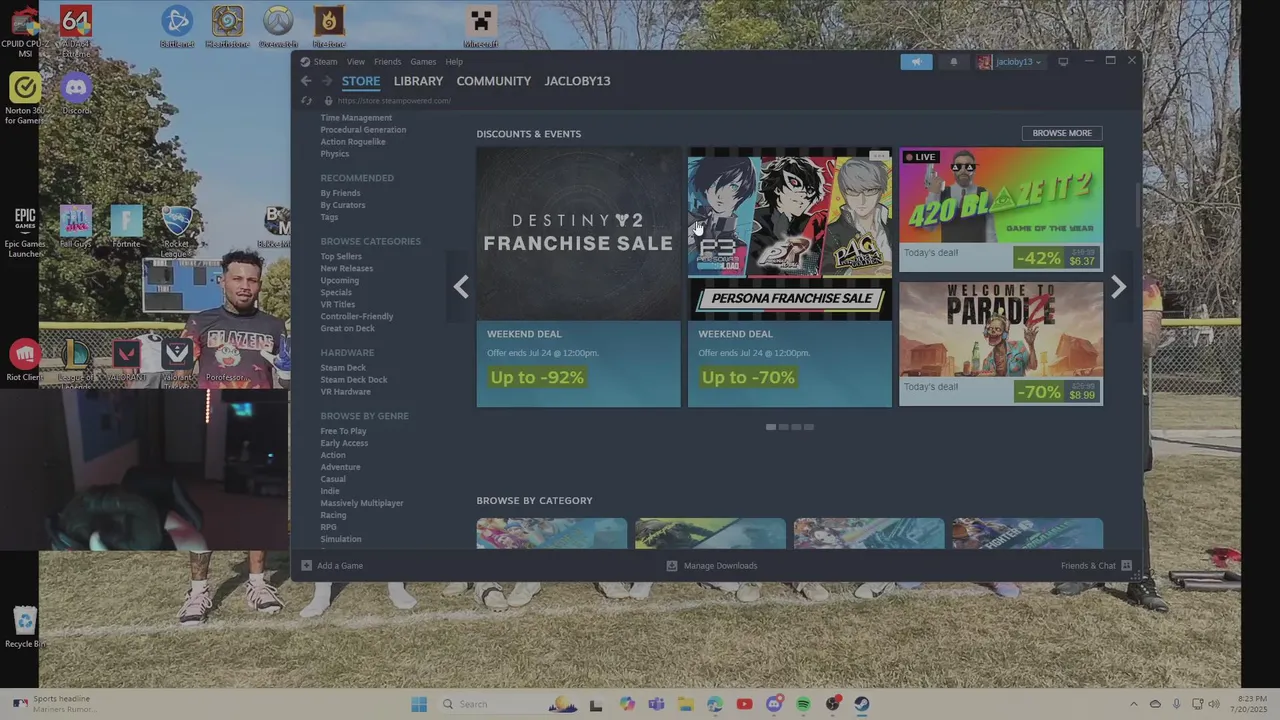This screenshot has height=720, width=1280.
Task: Click the BROWSE MORE button
Action: click(x=1062, y=133)
